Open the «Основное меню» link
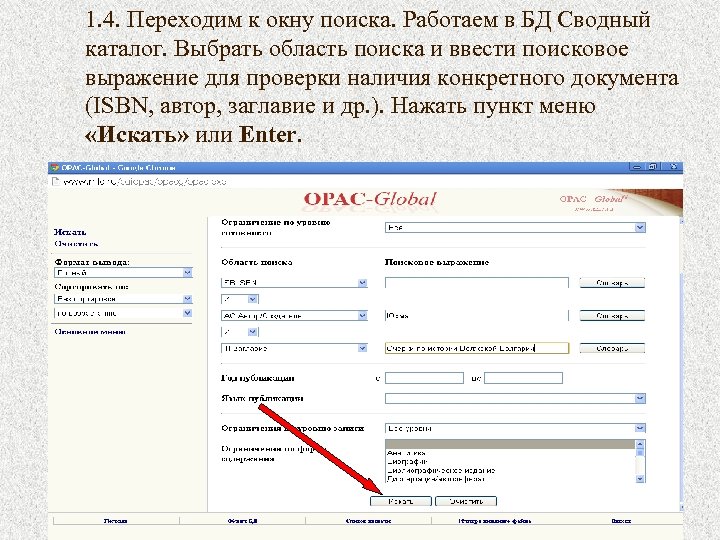 click(x=90, y=332)
